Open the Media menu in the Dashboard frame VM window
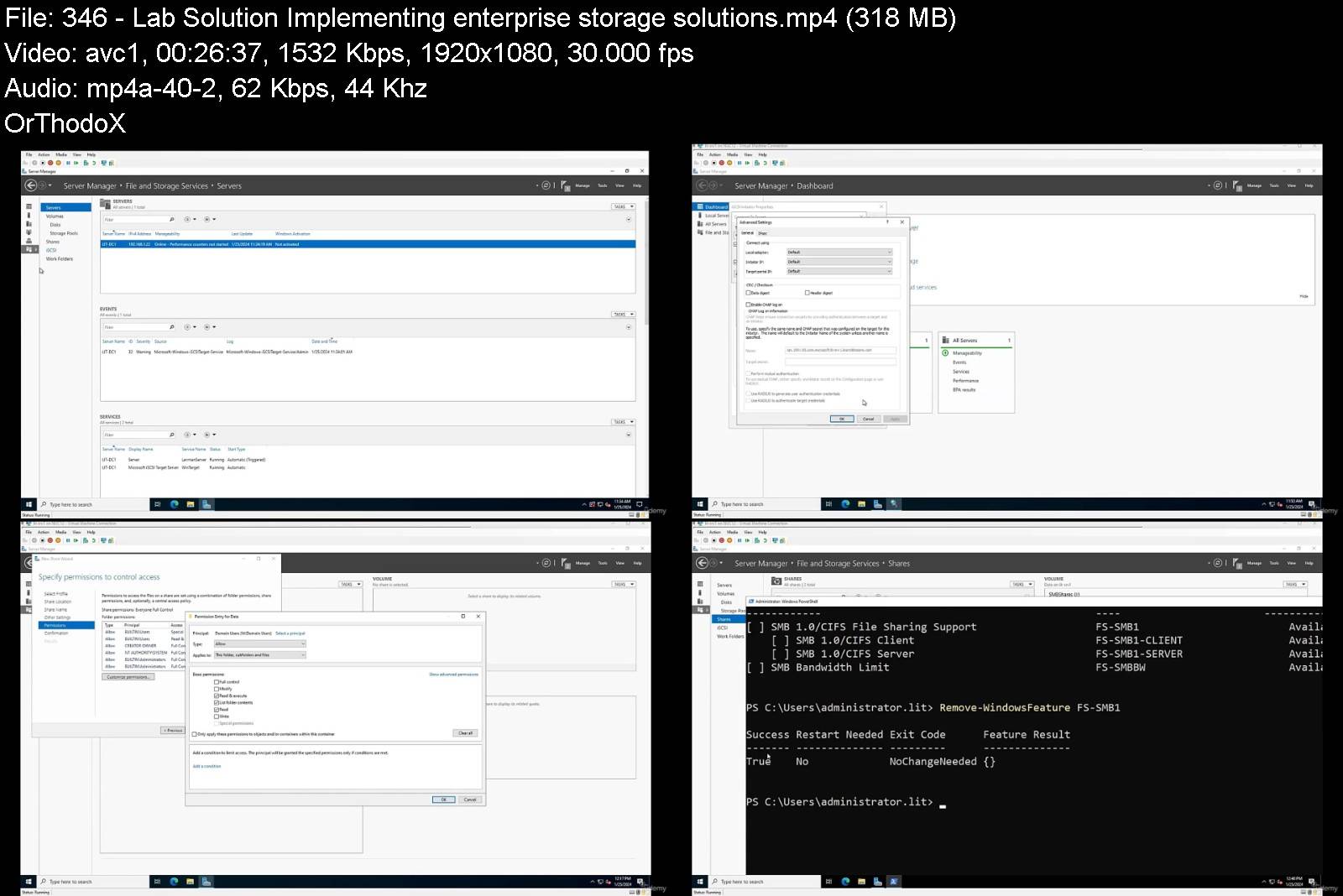1343x896 pixels. [x=732, y=154]
